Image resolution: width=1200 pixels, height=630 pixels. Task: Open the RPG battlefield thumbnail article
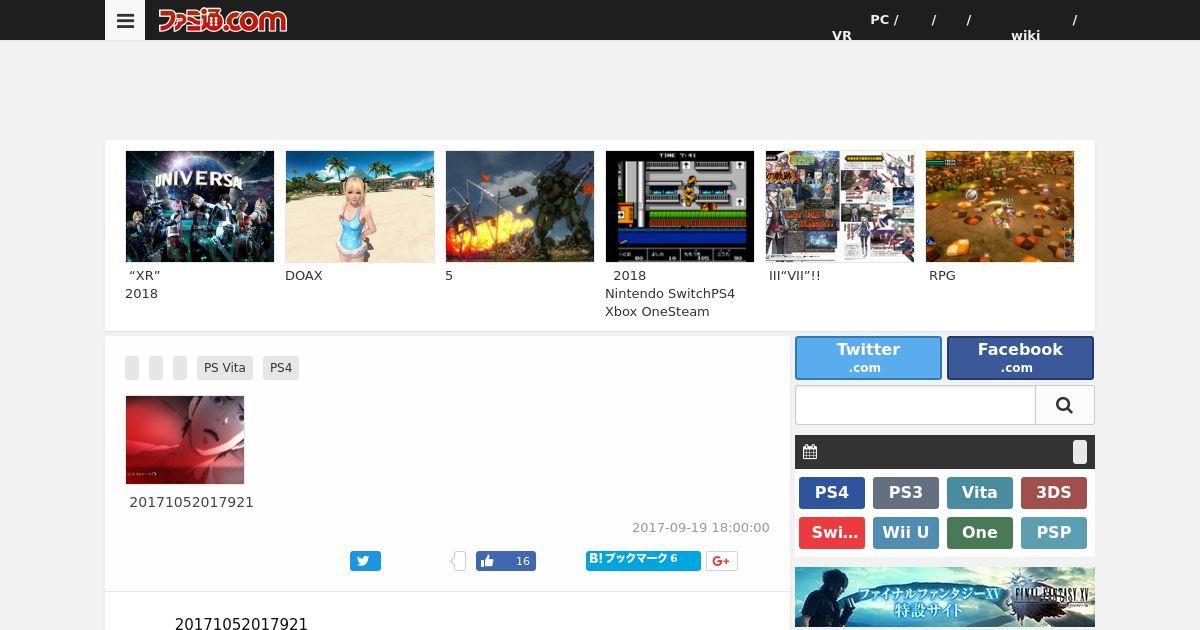[x=1000, y=207]
